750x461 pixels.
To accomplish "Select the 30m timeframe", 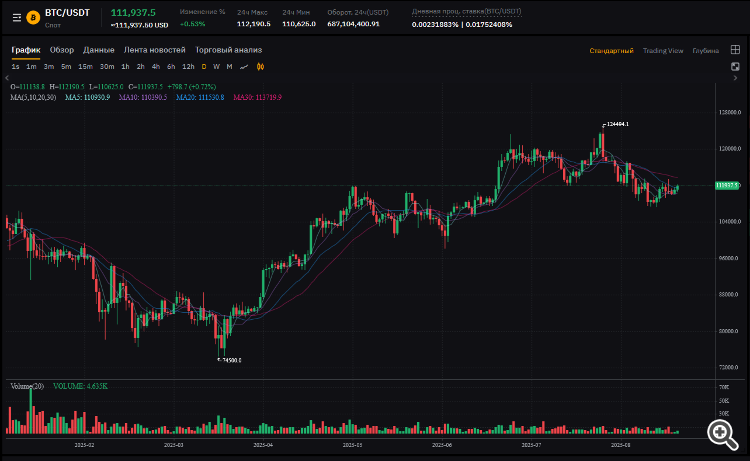I will point(107,66).
